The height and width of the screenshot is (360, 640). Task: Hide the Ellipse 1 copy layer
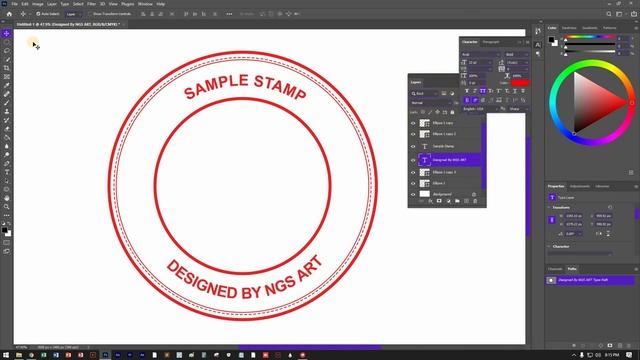[x=413, y=123]
